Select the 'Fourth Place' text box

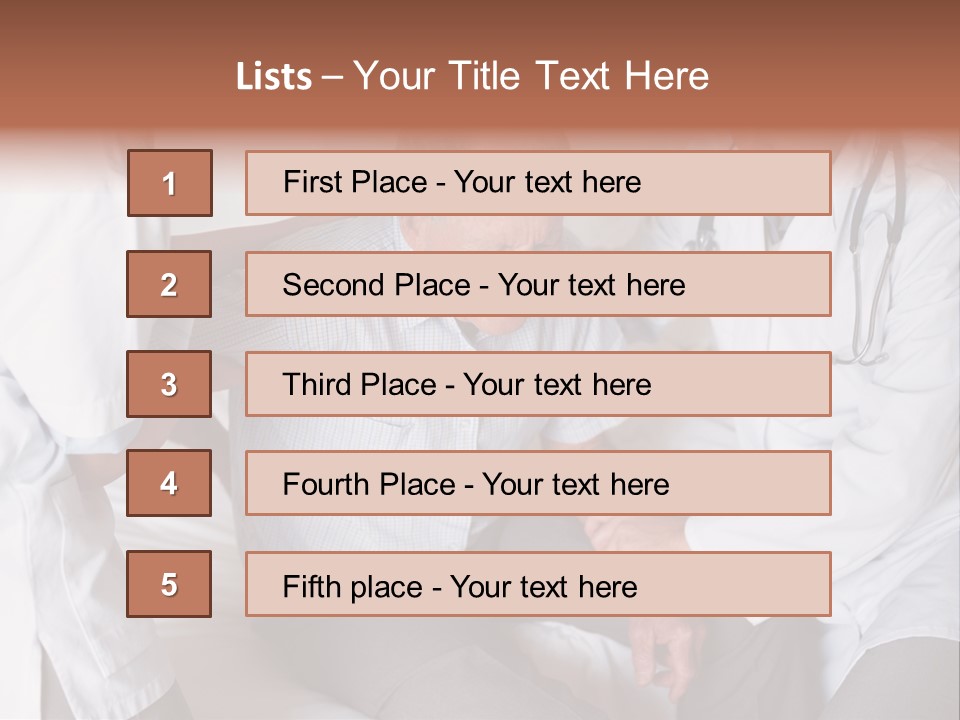click(538, 484)
